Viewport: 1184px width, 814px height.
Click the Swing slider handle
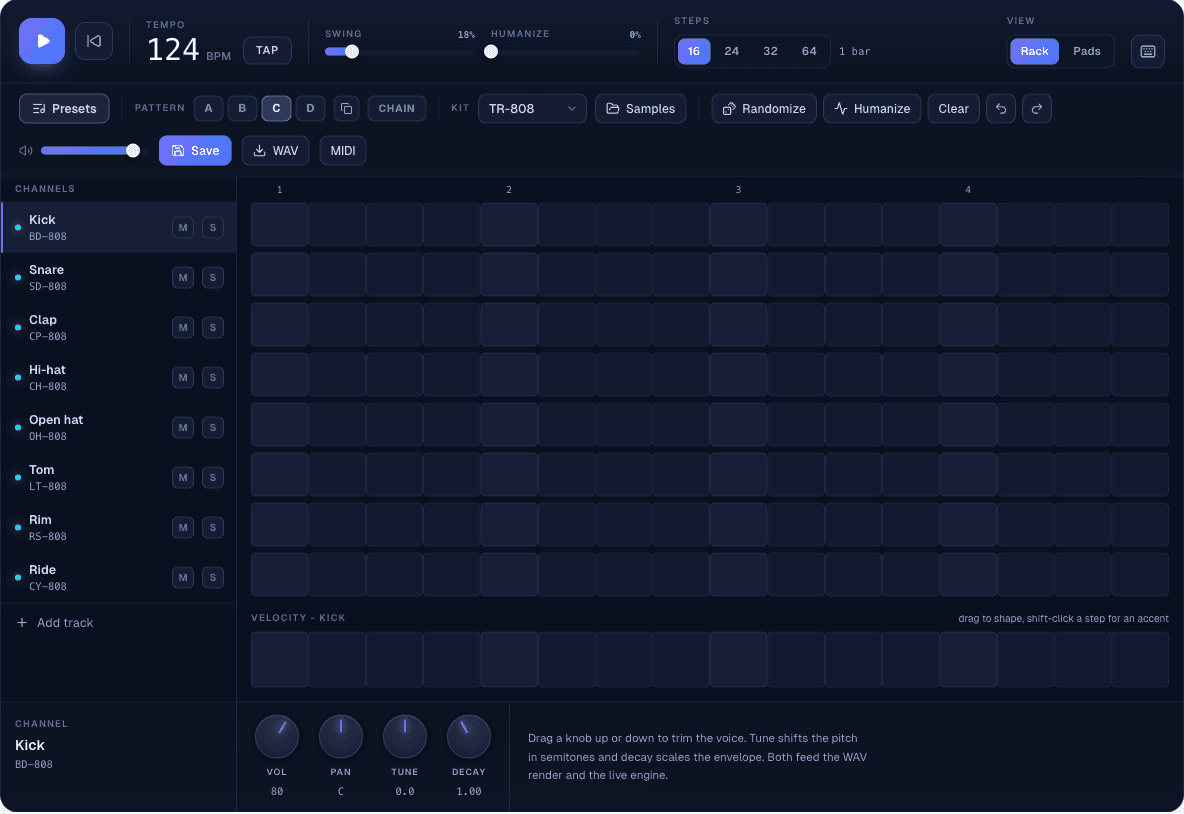[x=352, y=52]
